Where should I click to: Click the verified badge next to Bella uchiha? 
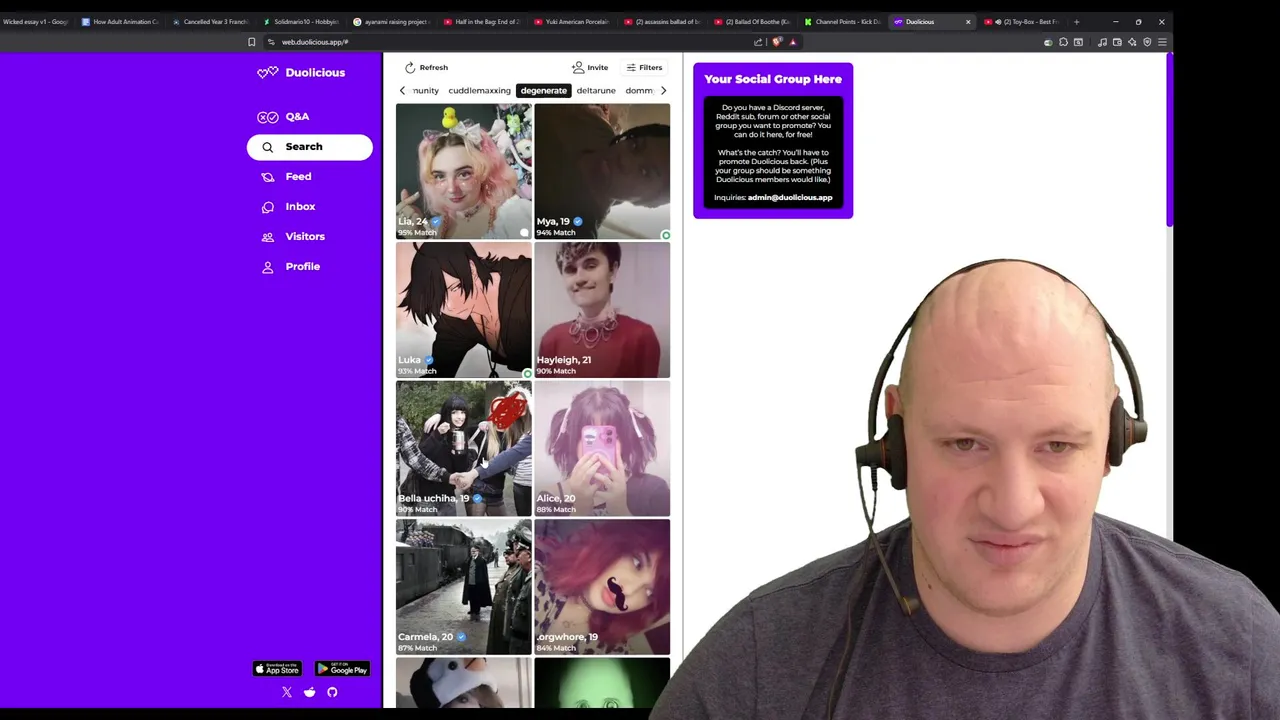(x=477, y=498)
